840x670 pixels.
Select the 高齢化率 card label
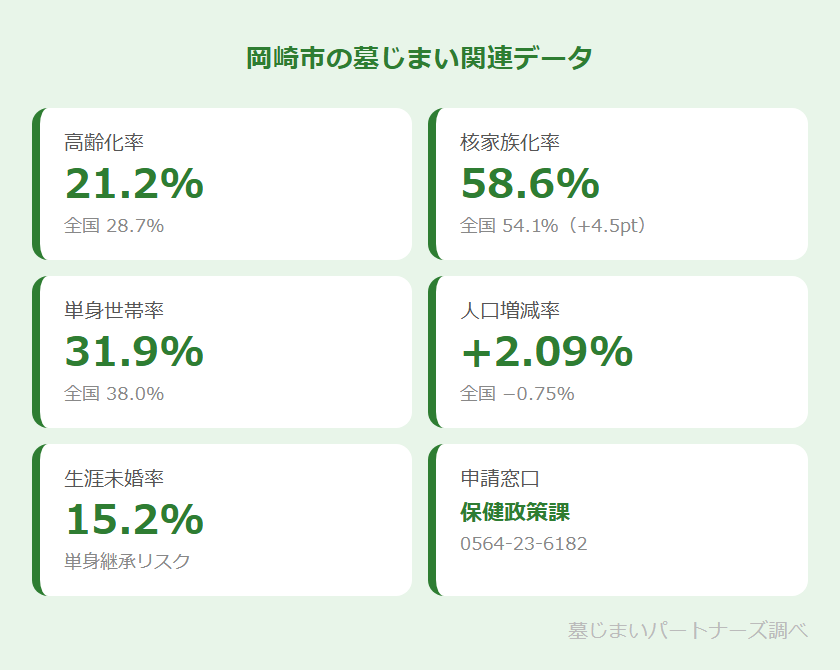(104, 142)
